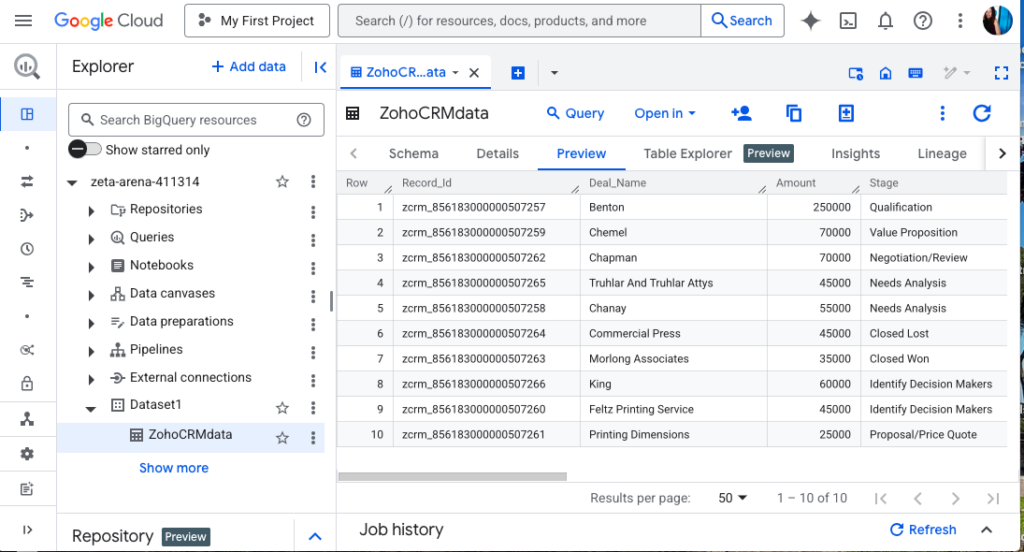Image resolution: width=1024 pixels, height=552 pixels.
Task: Collapse the Dataset1 node
Action: [91, 408]
